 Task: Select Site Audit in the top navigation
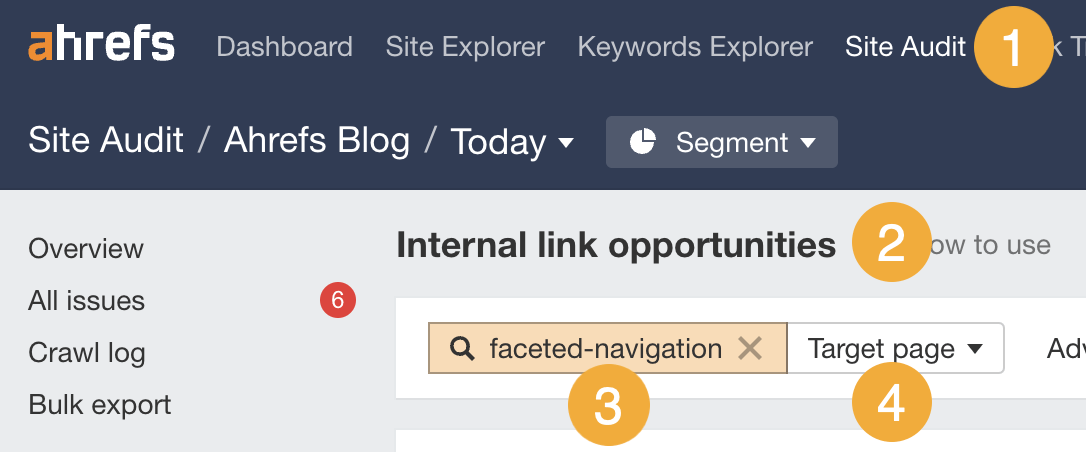[x=905, y=47]
